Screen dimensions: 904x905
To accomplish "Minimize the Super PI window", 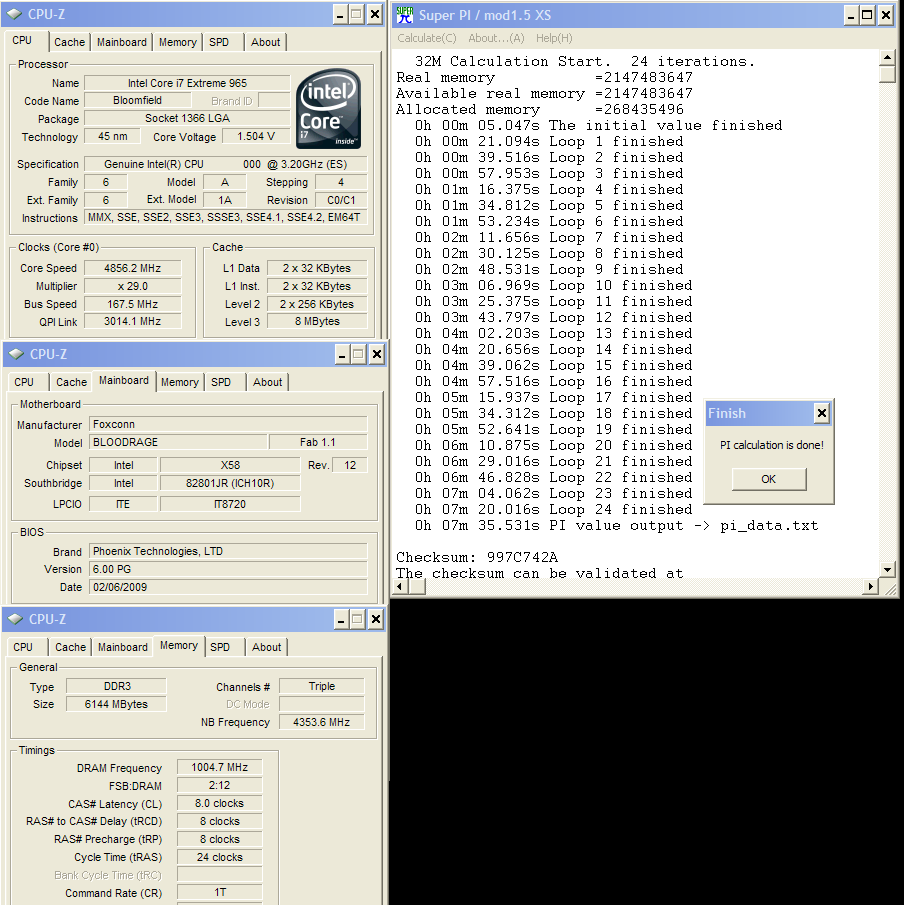I will [851, 16].
